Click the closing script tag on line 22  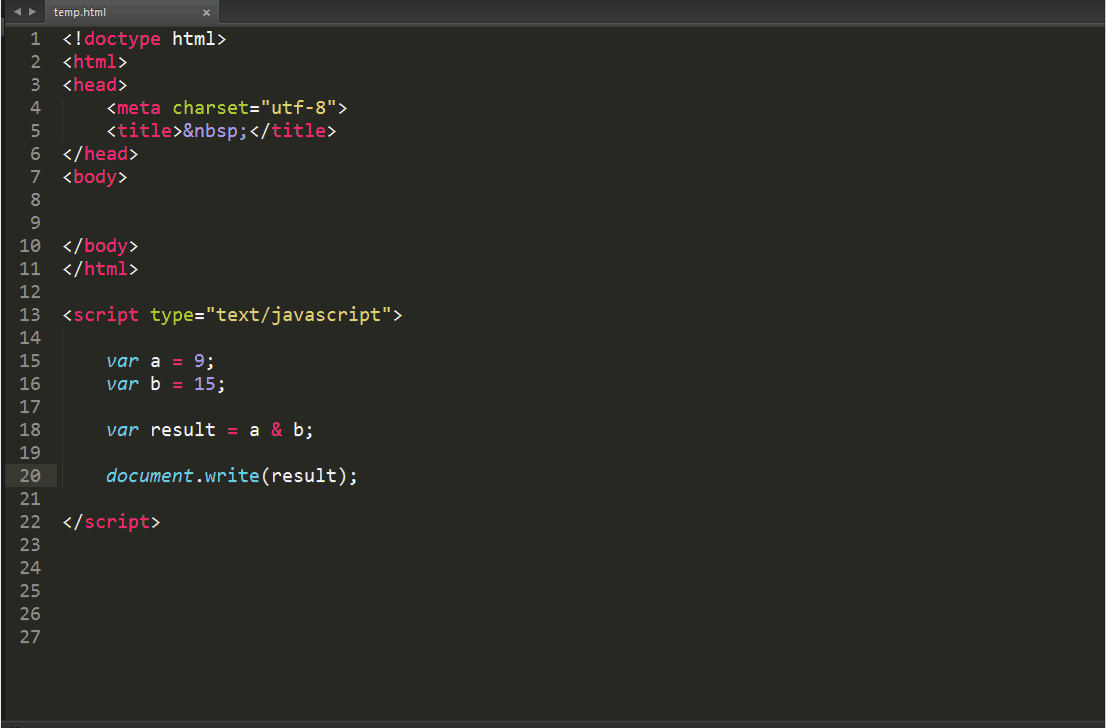point(111,522)
